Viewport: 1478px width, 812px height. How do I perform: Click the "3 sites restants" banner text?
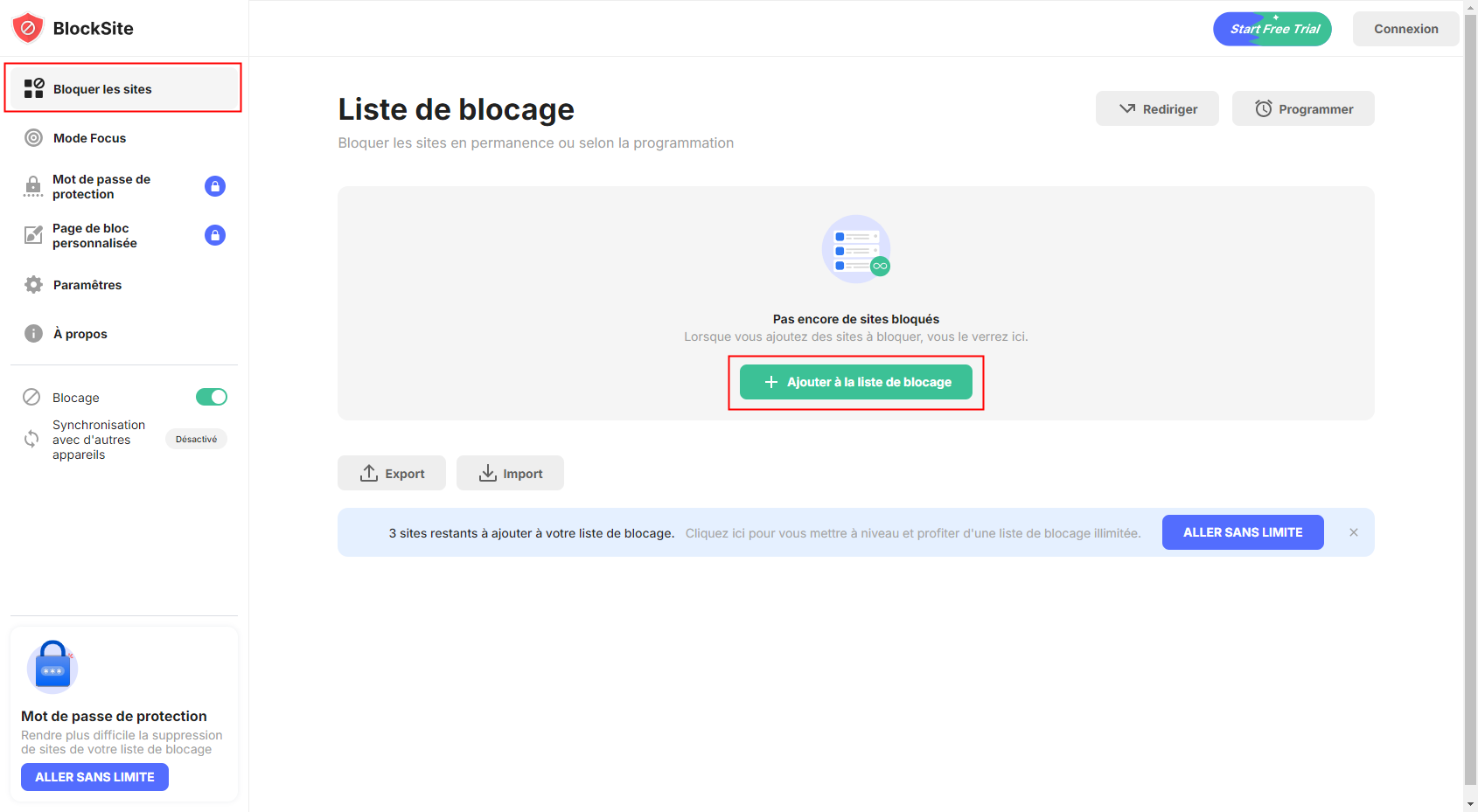pyautogui.click(x=532, y=533)
